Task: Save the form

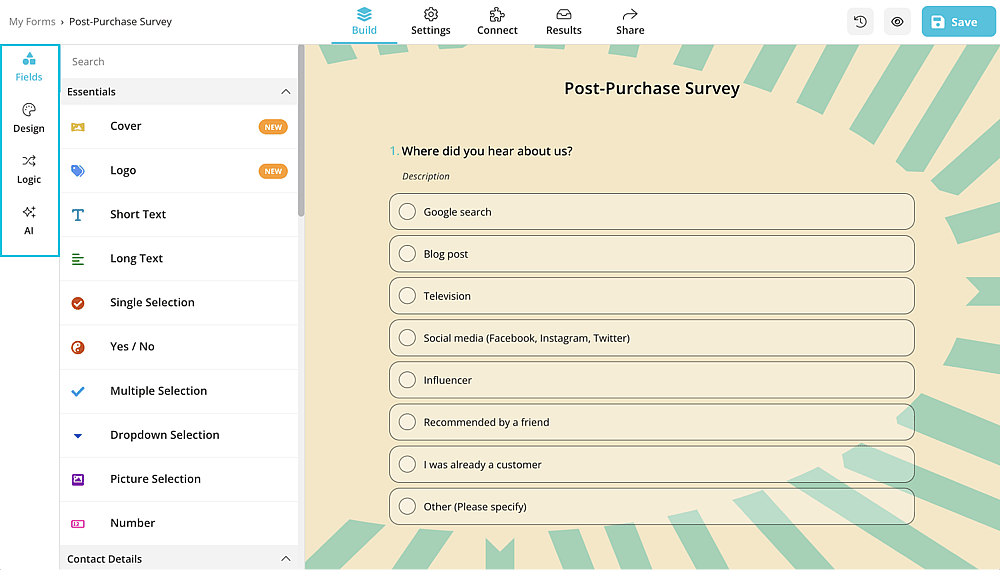Action: pos(959,22)
